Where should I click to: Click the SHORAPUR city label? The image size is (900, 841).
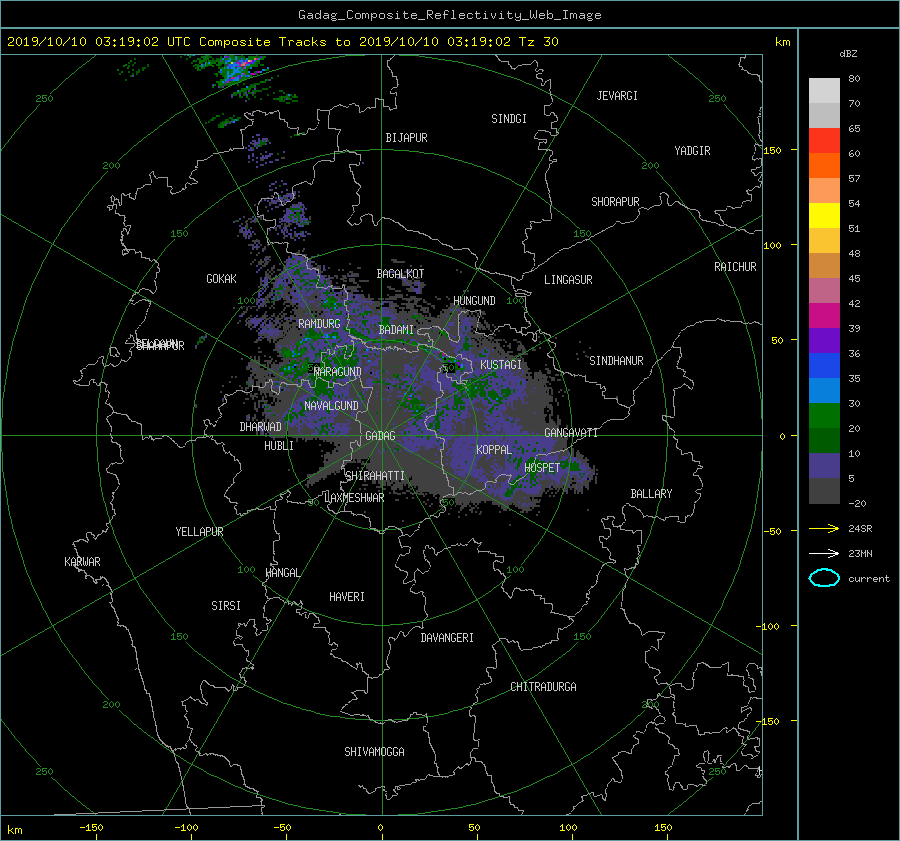tap(615, 202)
